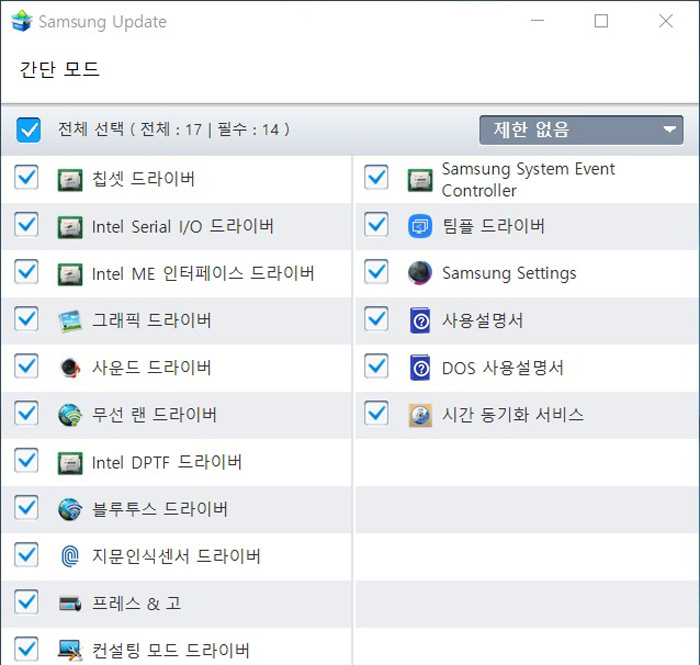Uncheck Samsung System Event Controller checkbox

coord(376,178)
